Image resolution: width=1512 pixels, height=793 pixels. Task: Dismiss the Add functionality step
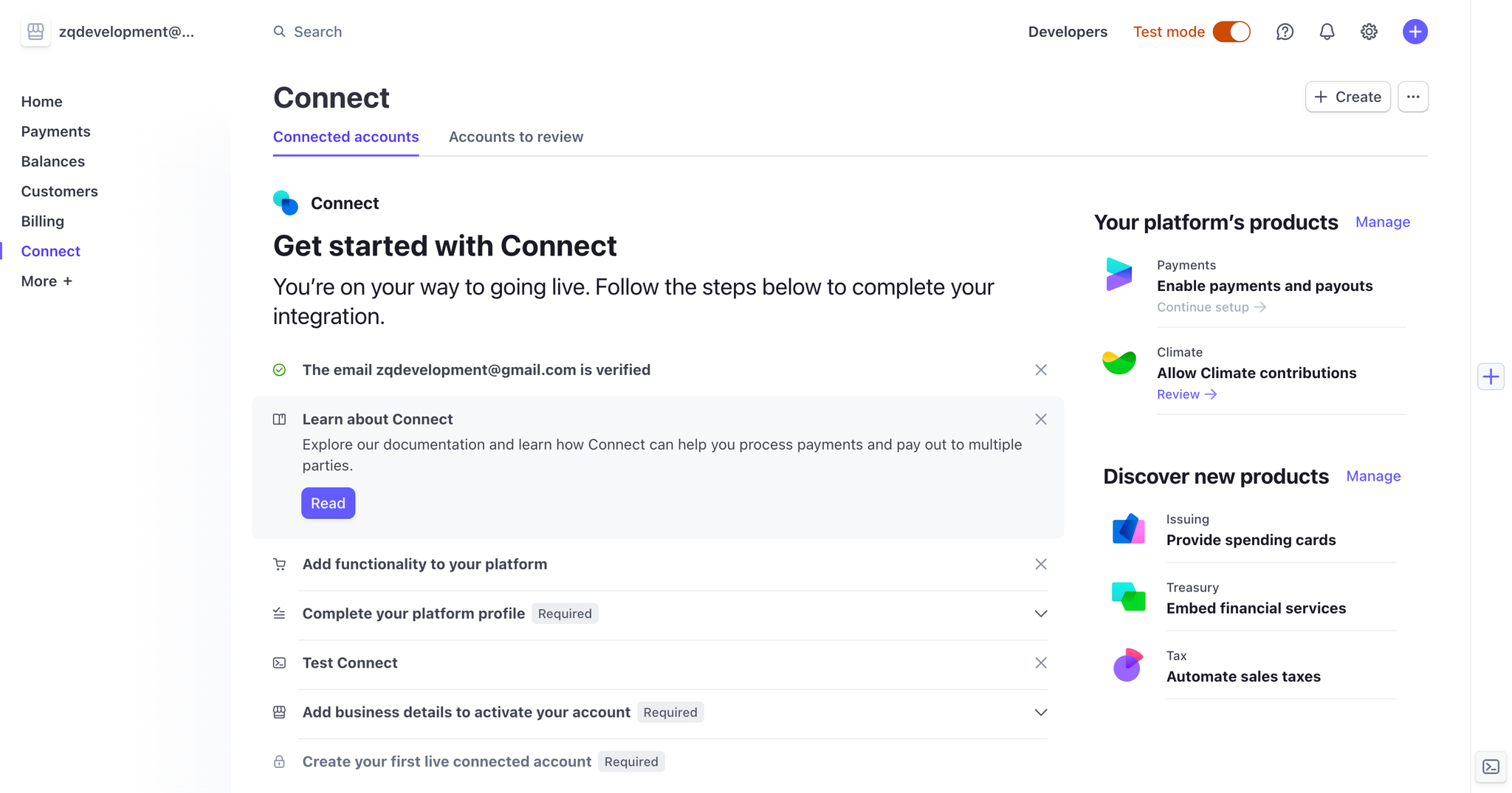pyautogui.click(x=1041, y=564)
